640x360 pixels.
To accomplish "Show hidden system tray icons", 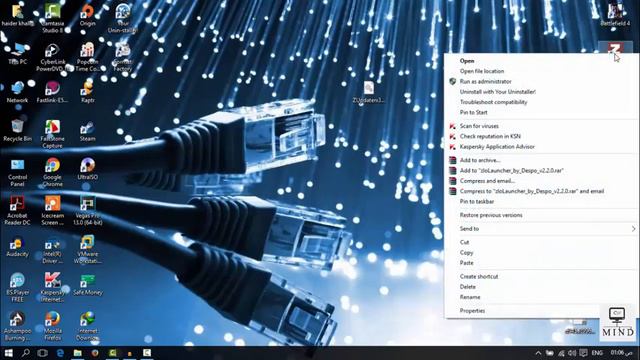I will [x=538, y=353].
